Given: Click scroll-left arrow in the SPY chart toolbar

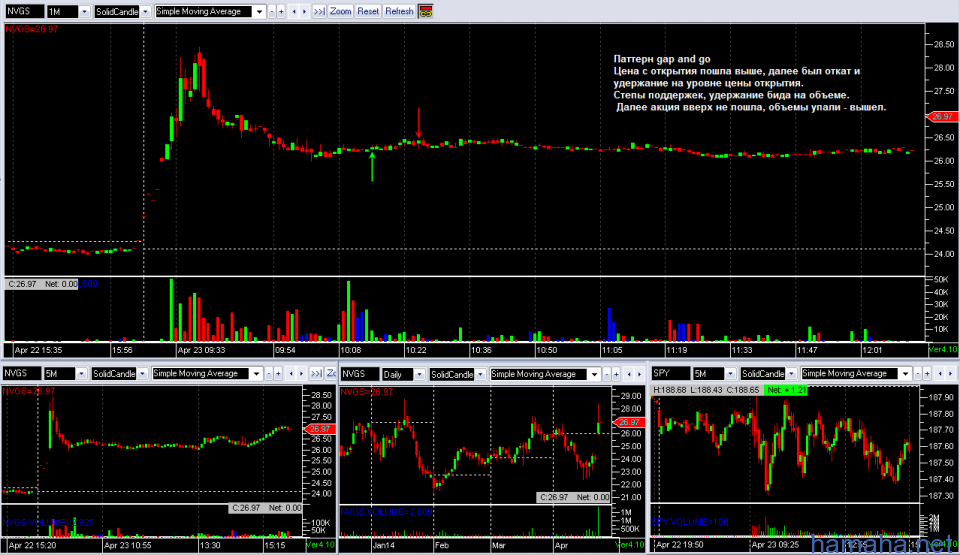Looking at the screenshot, I should tap(940, 374).
